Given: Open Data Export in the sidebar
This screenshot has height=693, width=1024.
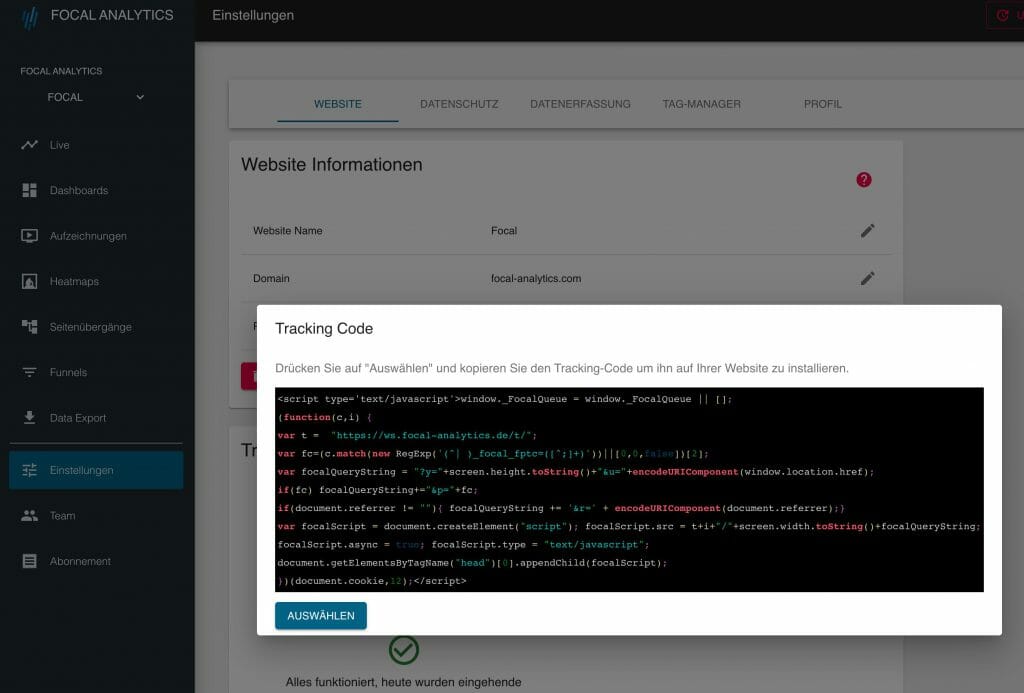Looking at the screenshot, I should tap(96, 417).
